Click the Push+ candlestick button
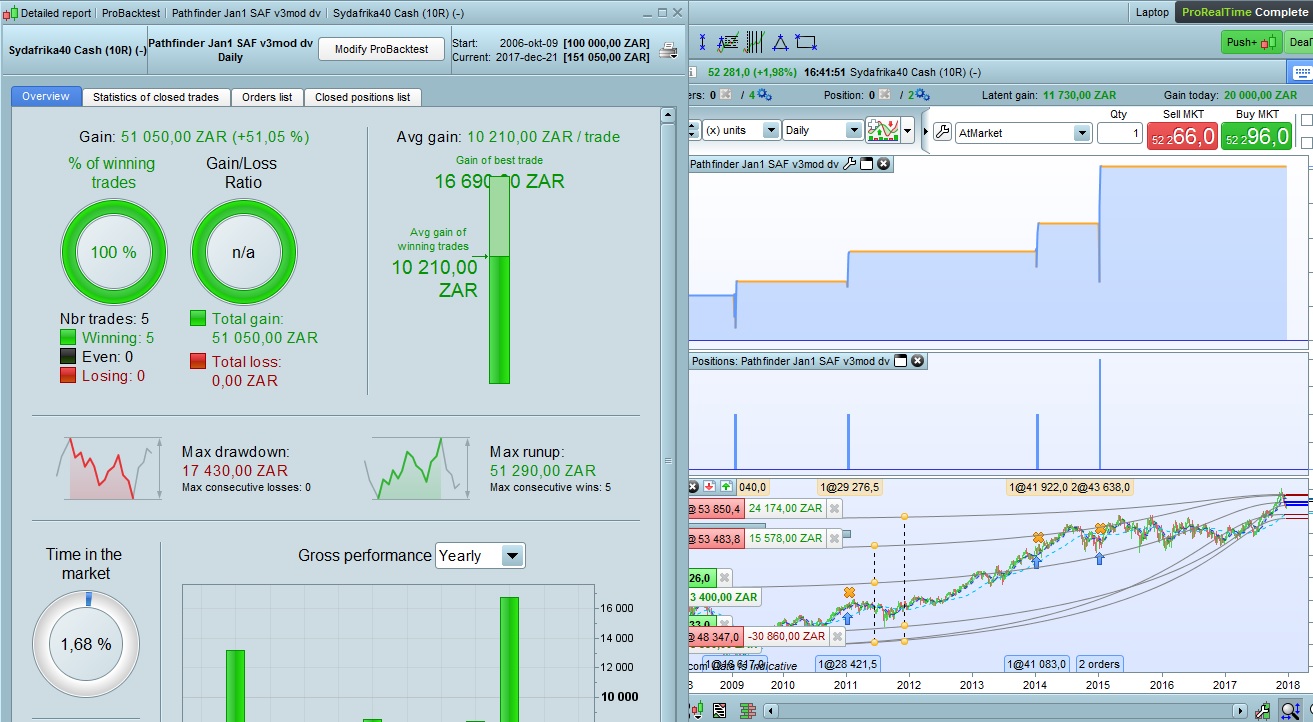 point(1251,42)
